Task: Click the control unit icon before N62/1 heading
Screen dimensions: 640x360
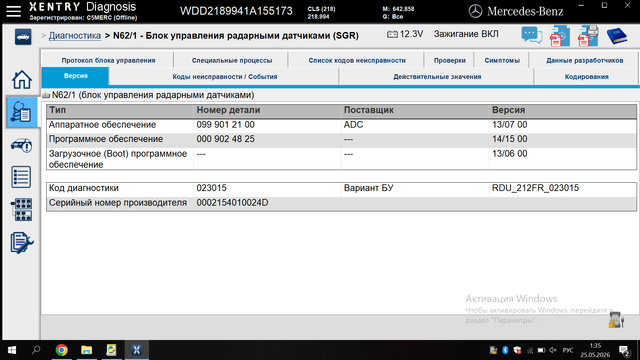Action: click(x=46, y=95)
